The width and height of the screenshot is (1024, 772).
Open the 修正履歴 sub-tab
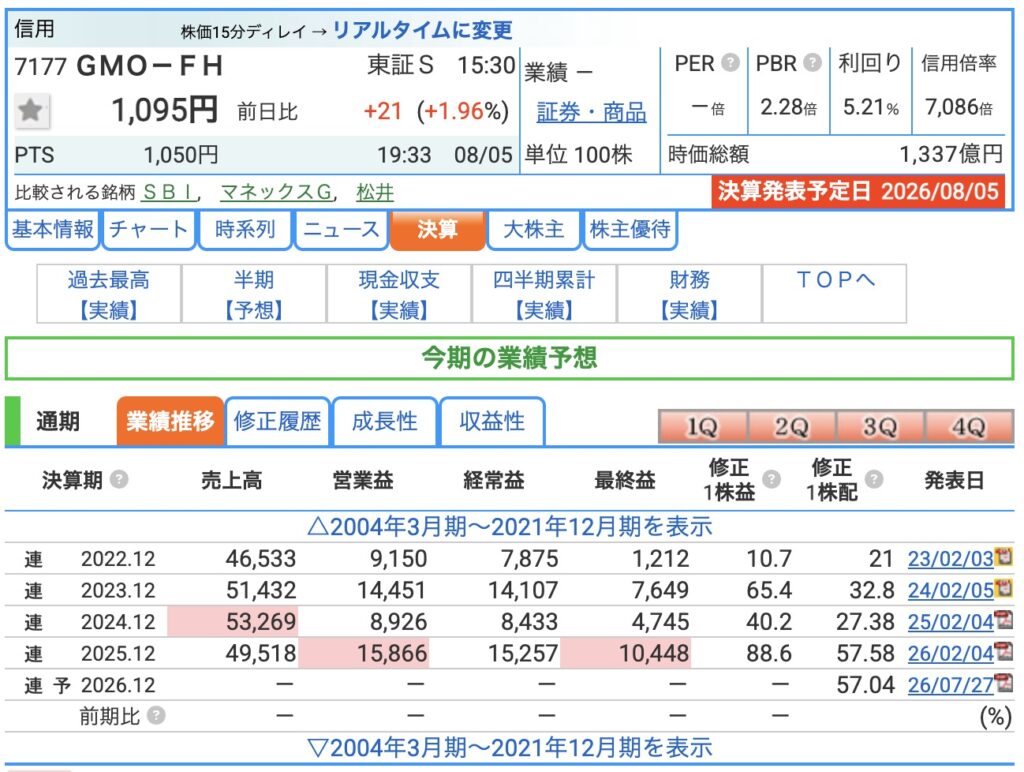278,421
